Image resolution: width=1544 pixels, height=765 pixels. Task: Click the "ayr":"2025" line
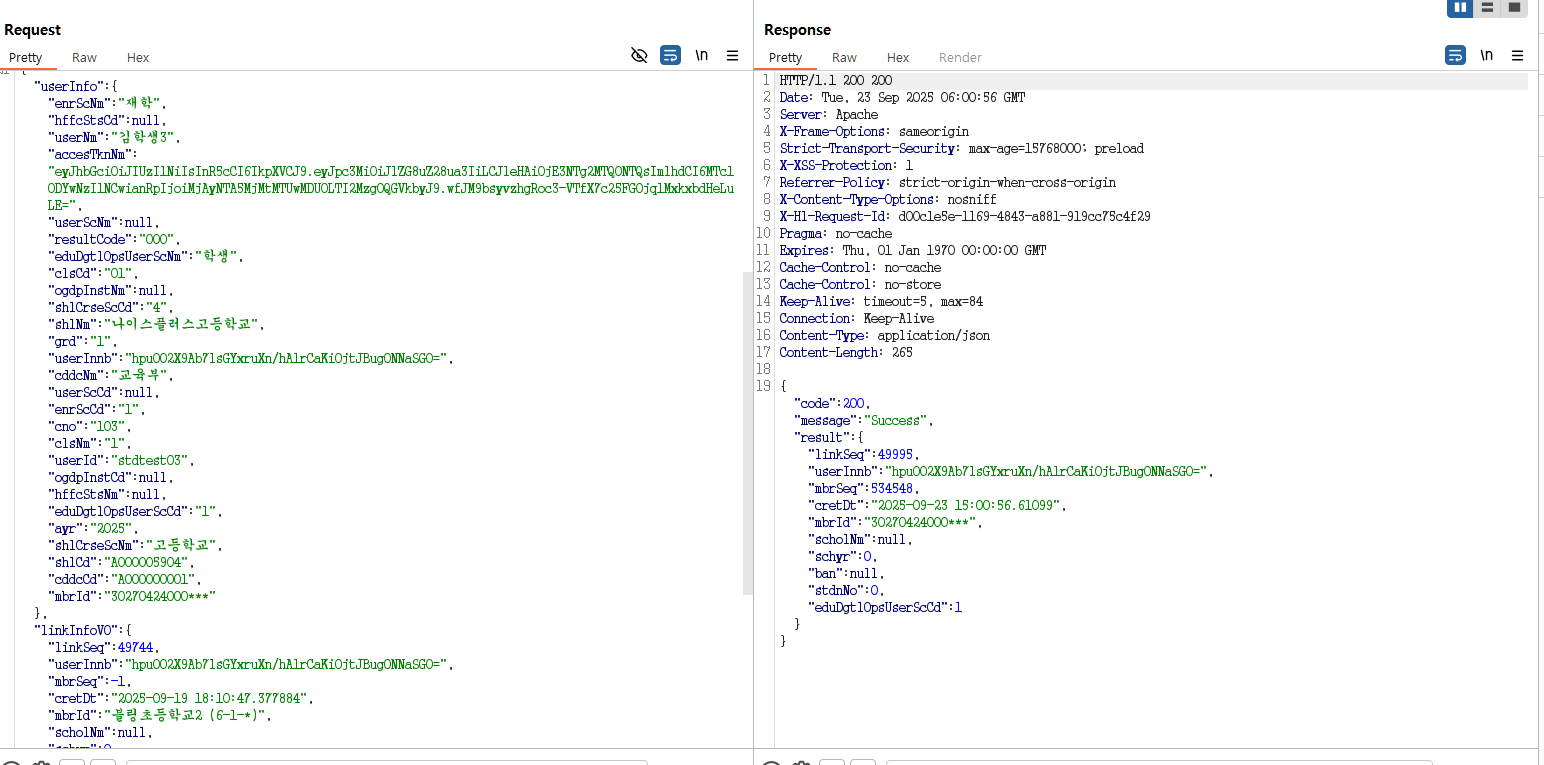pyautogui.click(x=95, y=528)
